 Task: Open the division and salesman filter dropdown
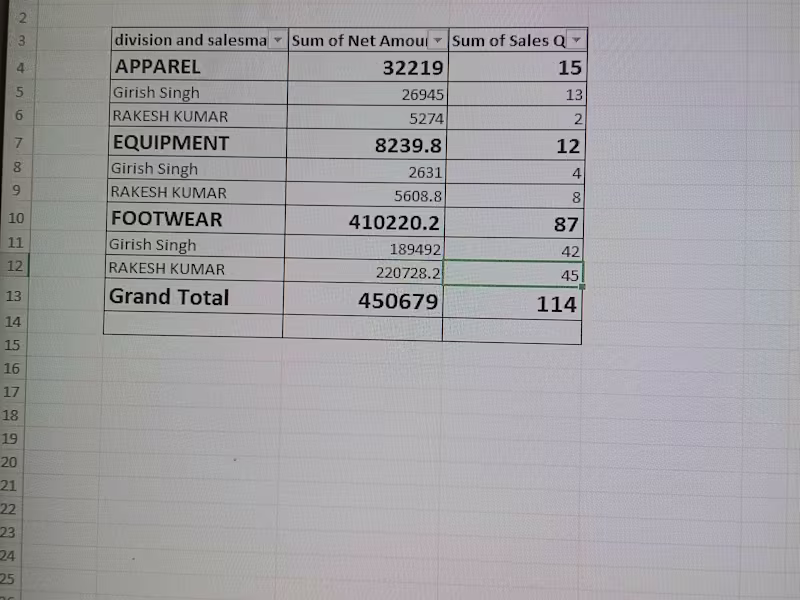[x=278, y=40]
